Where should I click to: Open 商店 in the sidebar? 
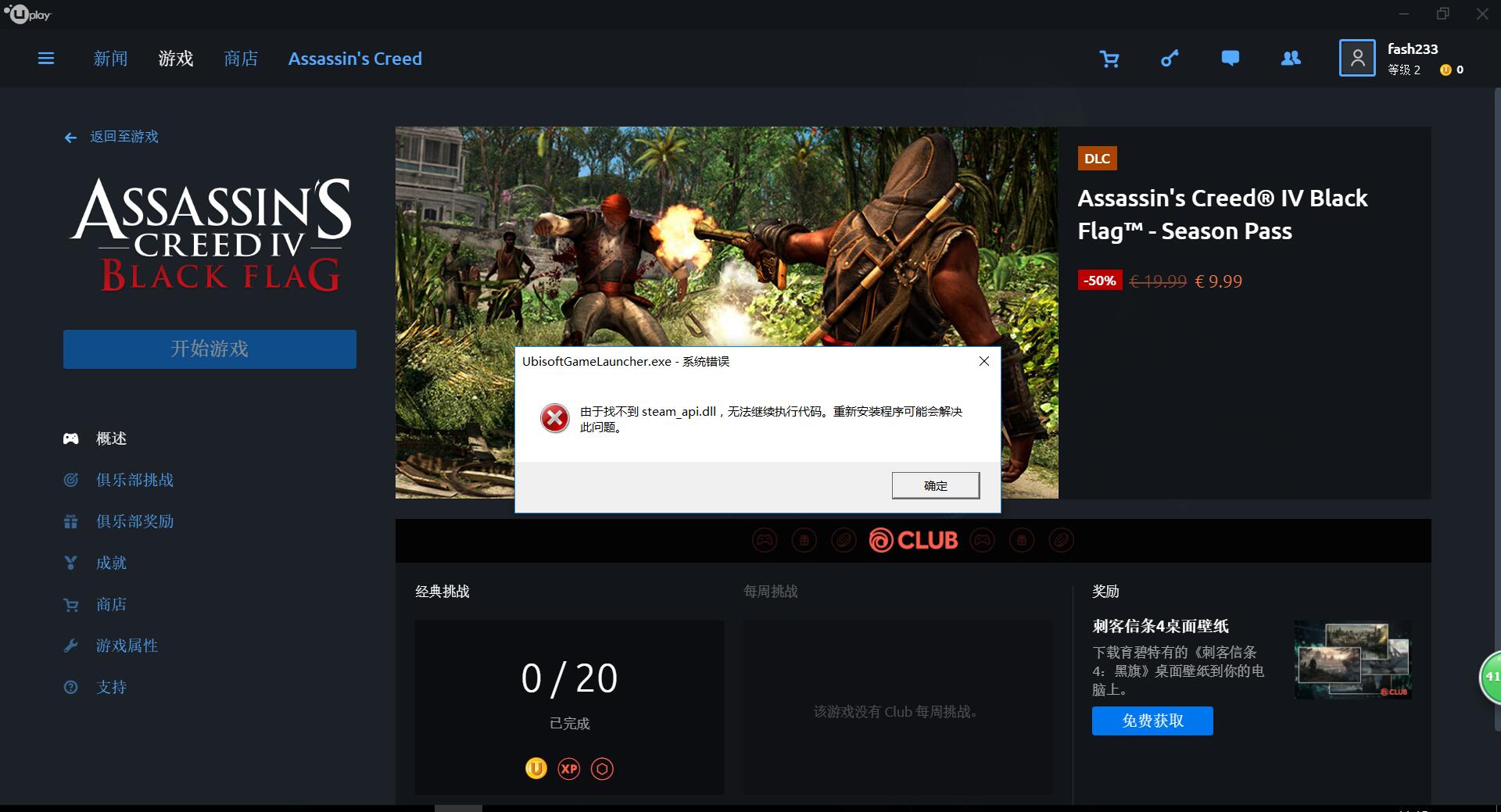click(x=111, y=604)
